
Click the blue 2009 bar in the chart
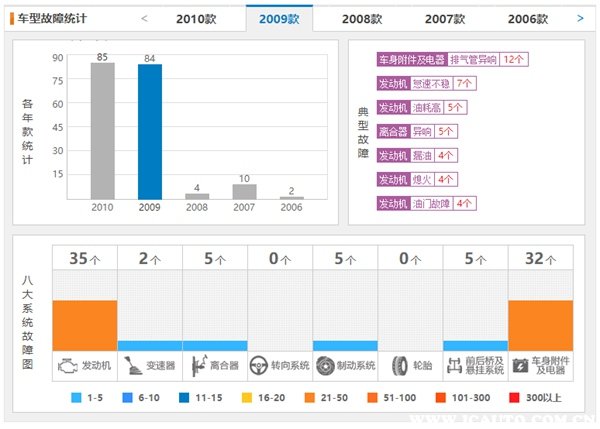[150, 131]
